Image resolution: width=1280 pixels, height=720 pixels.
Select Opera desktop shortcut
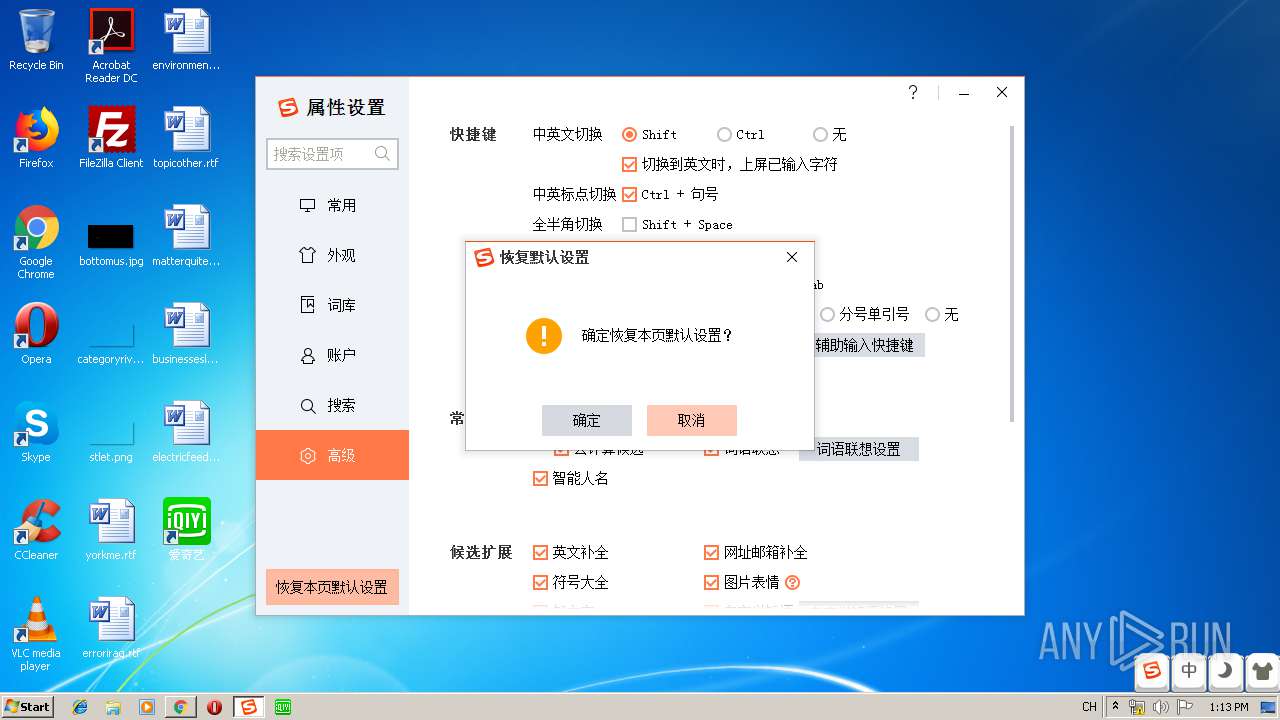[x=36, y=334]
